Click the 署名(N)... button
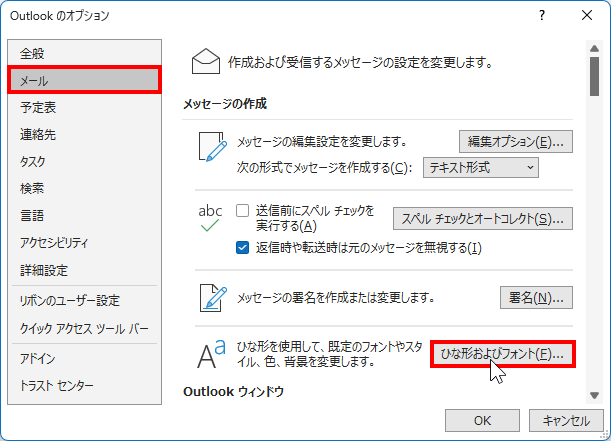The image size is (611, 441). click(x=536, y=298)
